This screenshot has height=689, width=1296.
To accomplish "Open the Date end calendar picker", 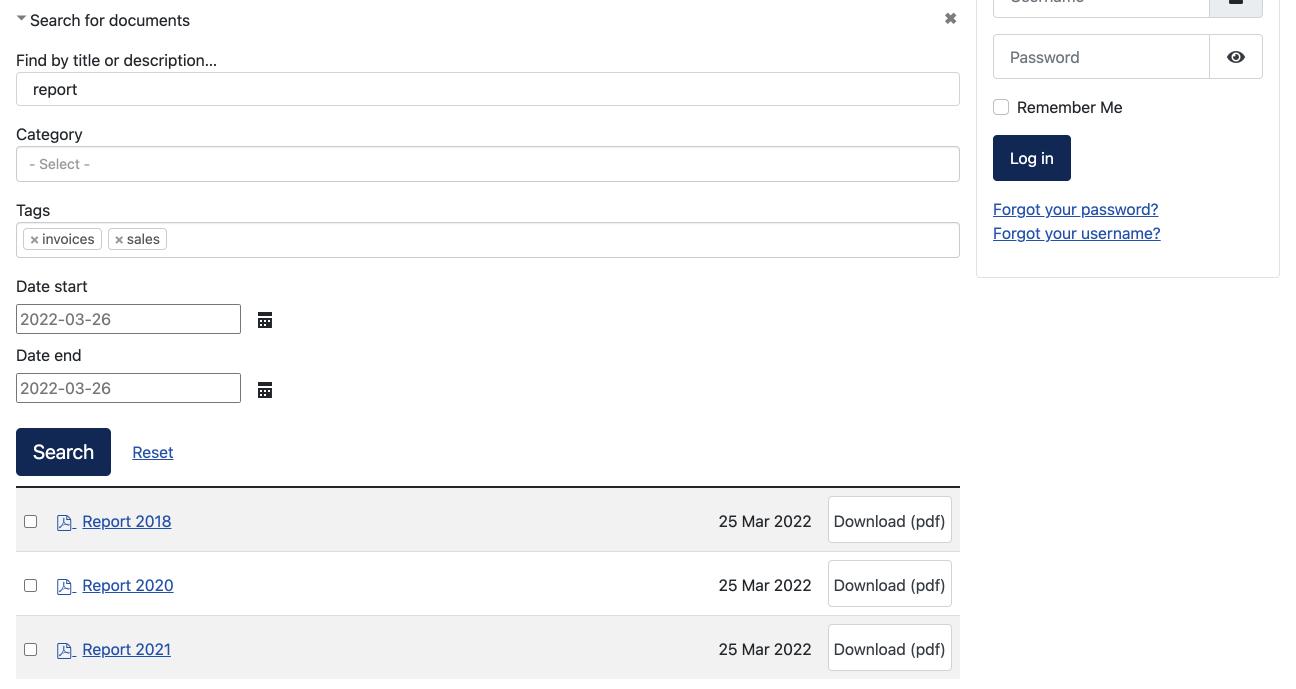I will point(265,390).
